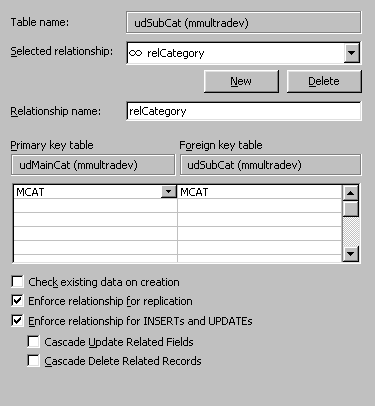Click the Table name field udSubCat

click(244, 23)
